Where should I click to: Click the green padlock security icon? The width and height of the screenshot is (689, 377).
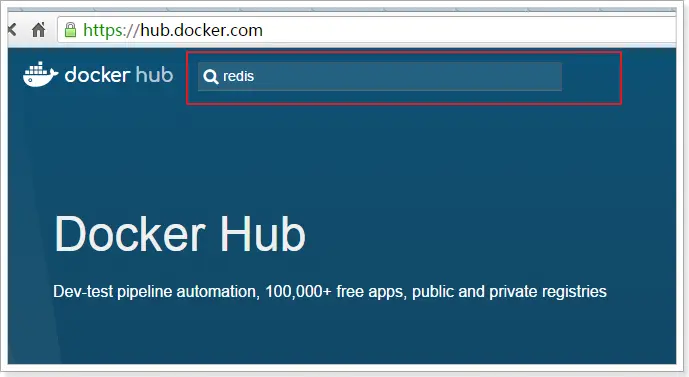(x=70, y=30)
